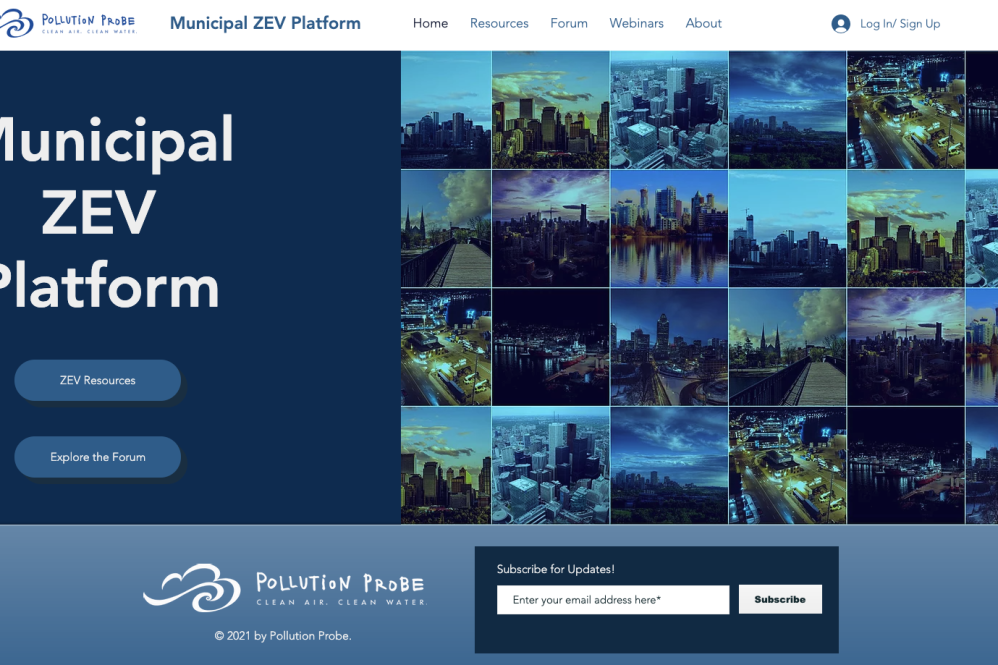Click the Municipal ZEV Platform header title

tap(265, 24)
